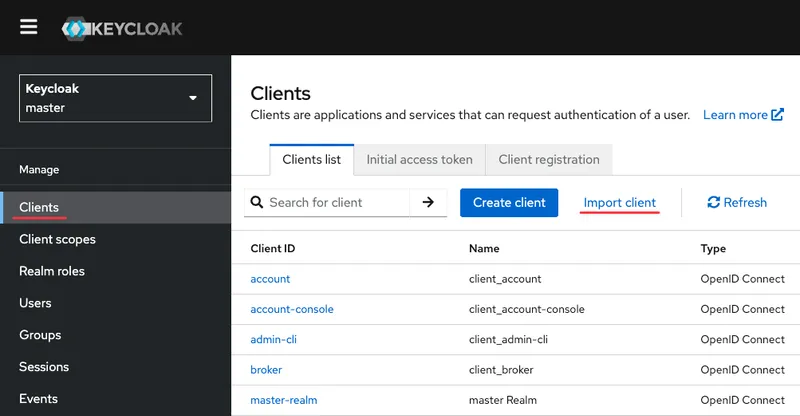Open Client scopes in sidebar
Screen dimensions: 800x416
(57, 239)
